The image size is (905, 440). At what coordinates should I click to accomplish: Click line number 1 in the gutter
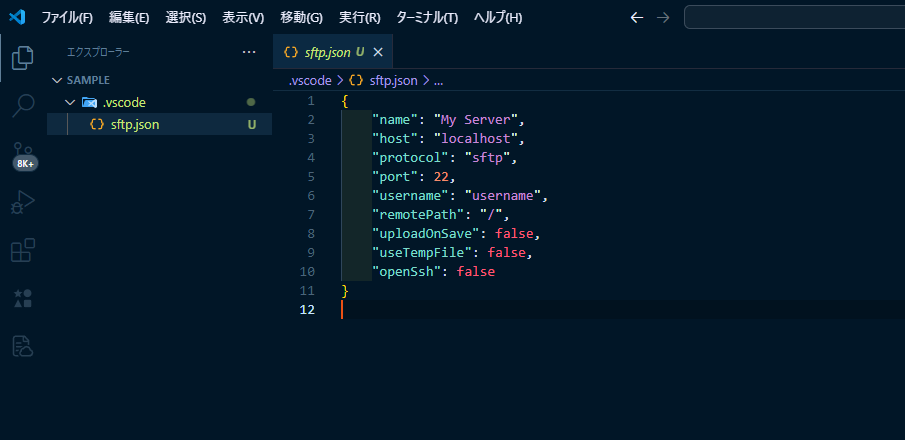311,101
